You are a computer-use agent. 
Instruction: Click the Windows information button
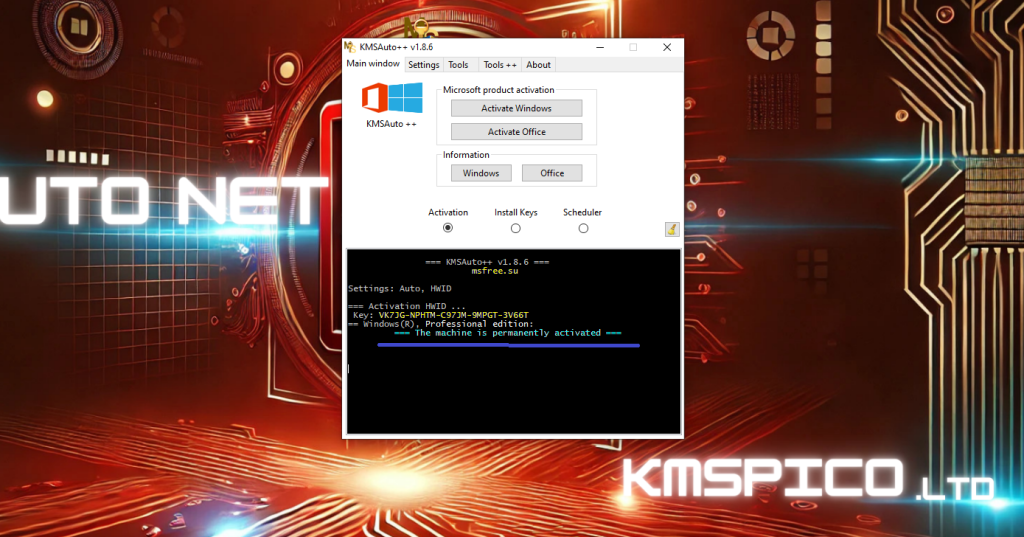[481, 173]
